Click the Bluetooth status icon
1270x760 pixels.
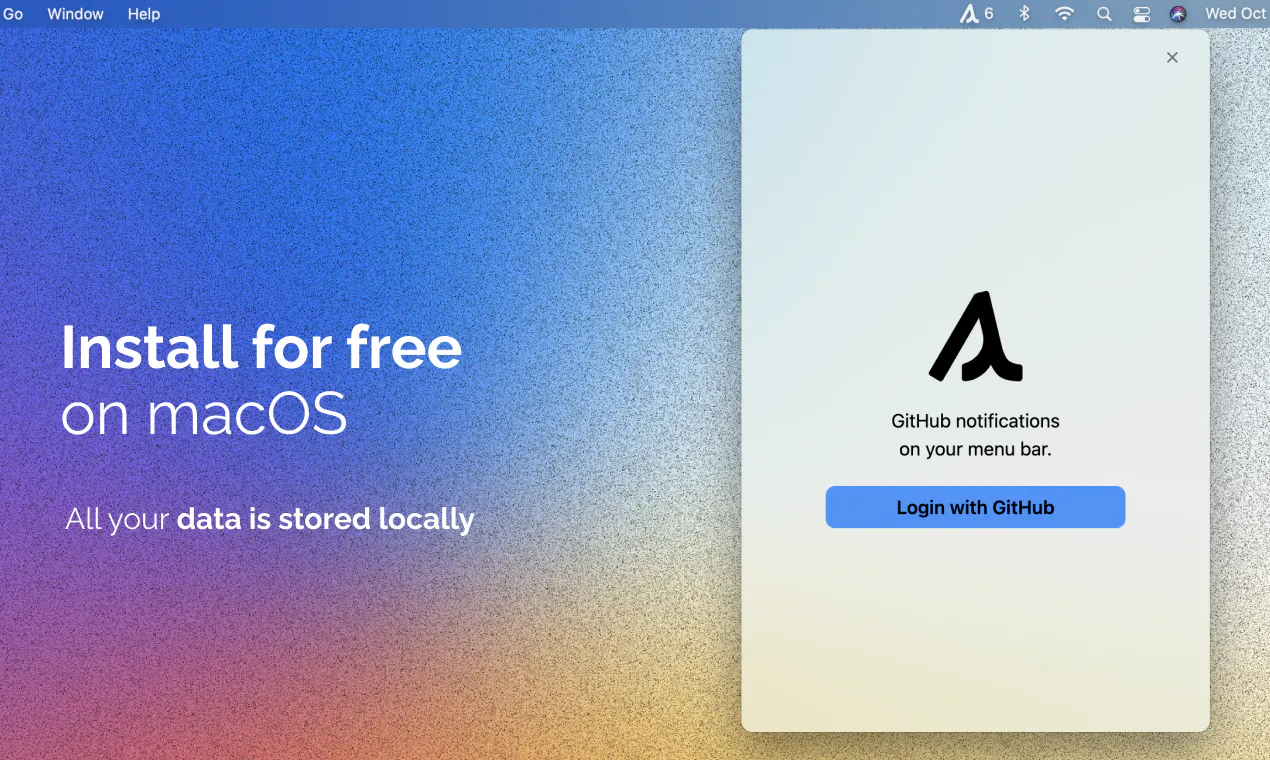[1024, 14]
